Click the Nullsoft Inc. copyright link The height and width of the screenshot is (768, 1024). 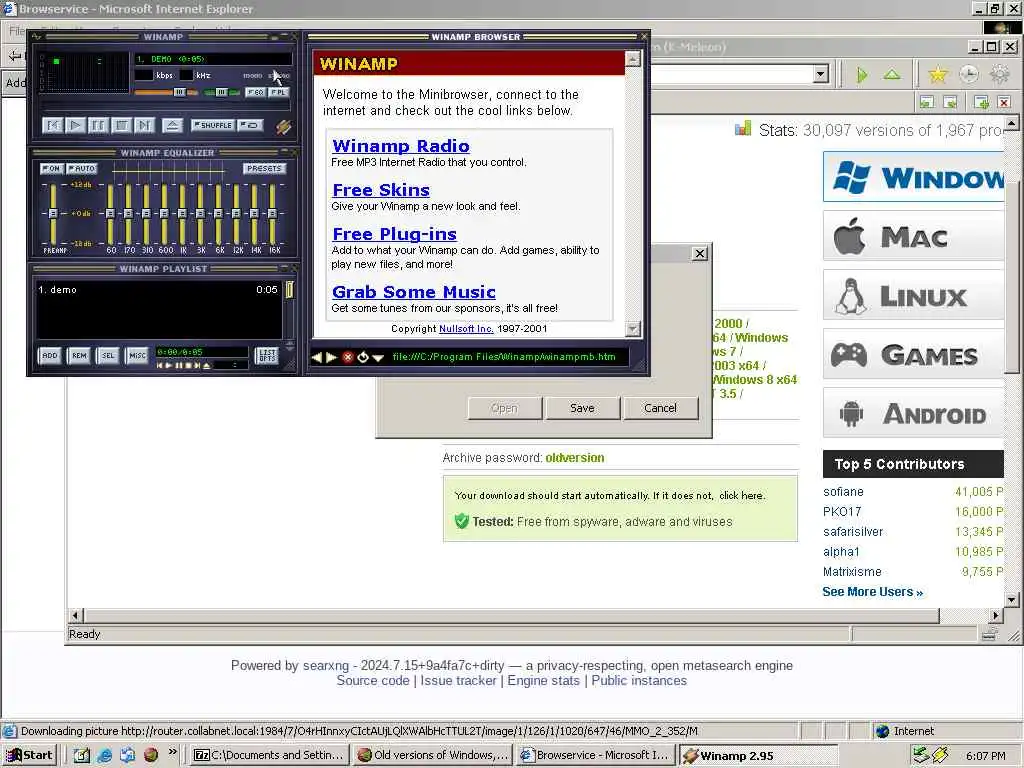click(466, 328)
